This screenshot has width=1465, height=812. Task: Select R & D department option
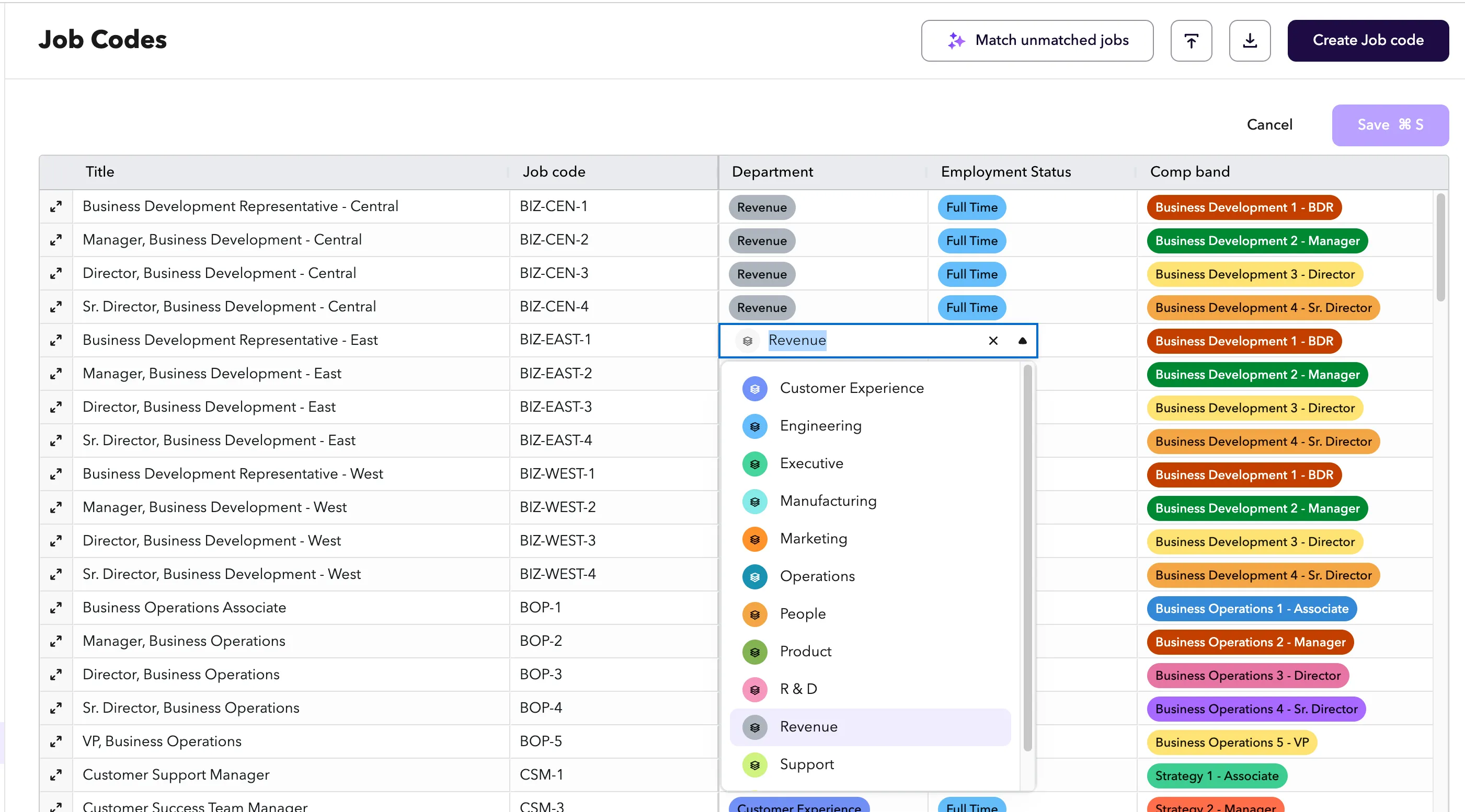(870, 689)
